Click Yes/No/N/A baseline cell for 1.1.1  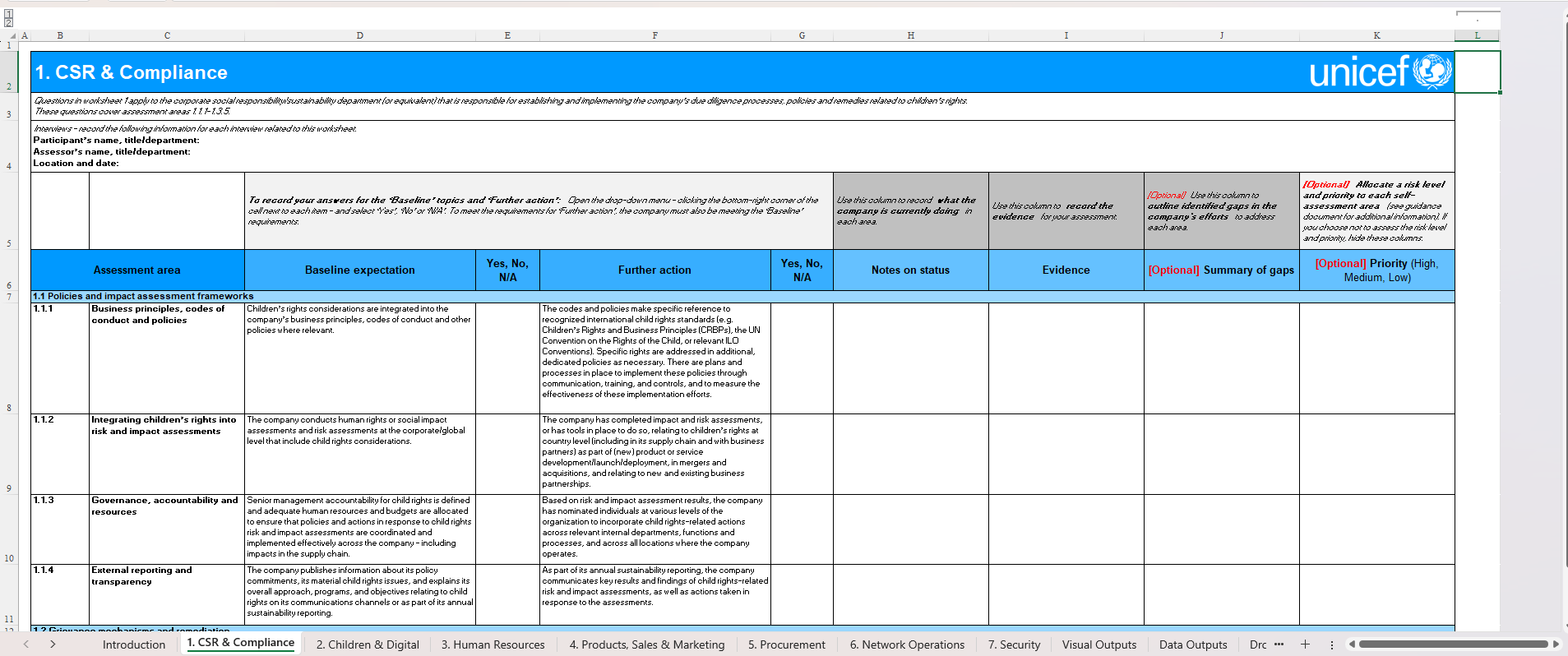[x=507, y=358]
